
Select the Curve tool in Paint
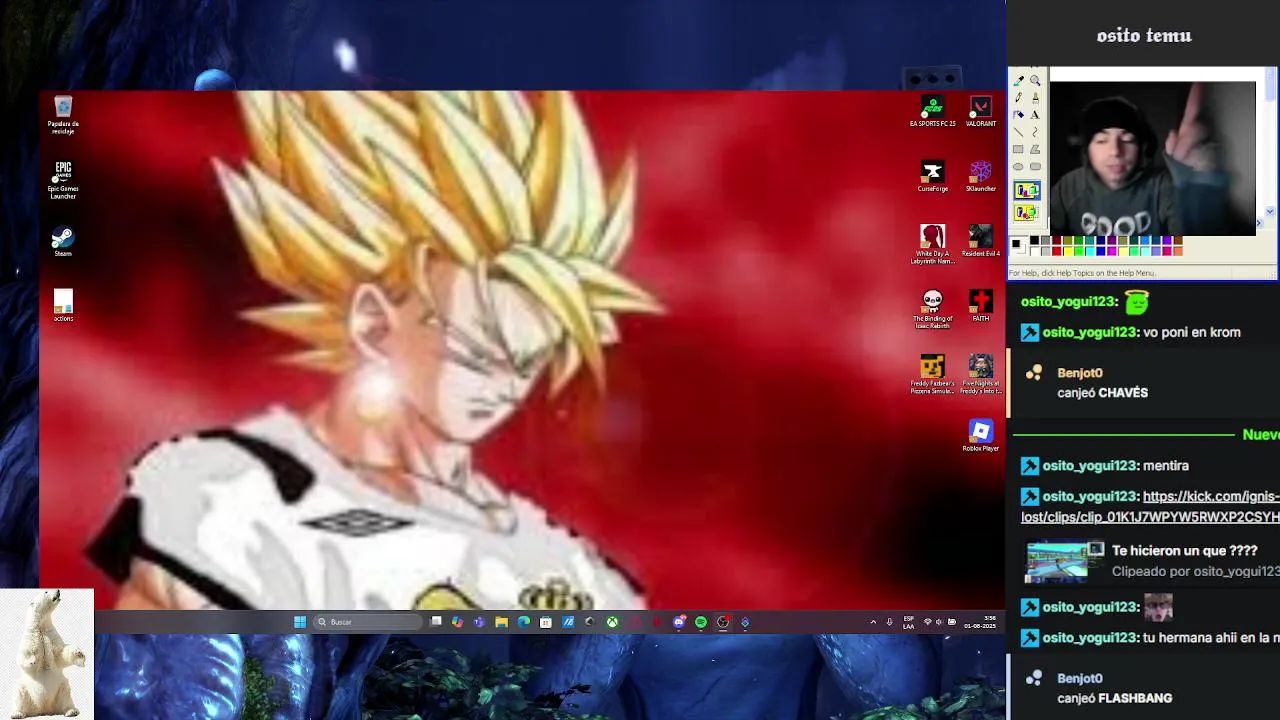(x=1035, y=132)
